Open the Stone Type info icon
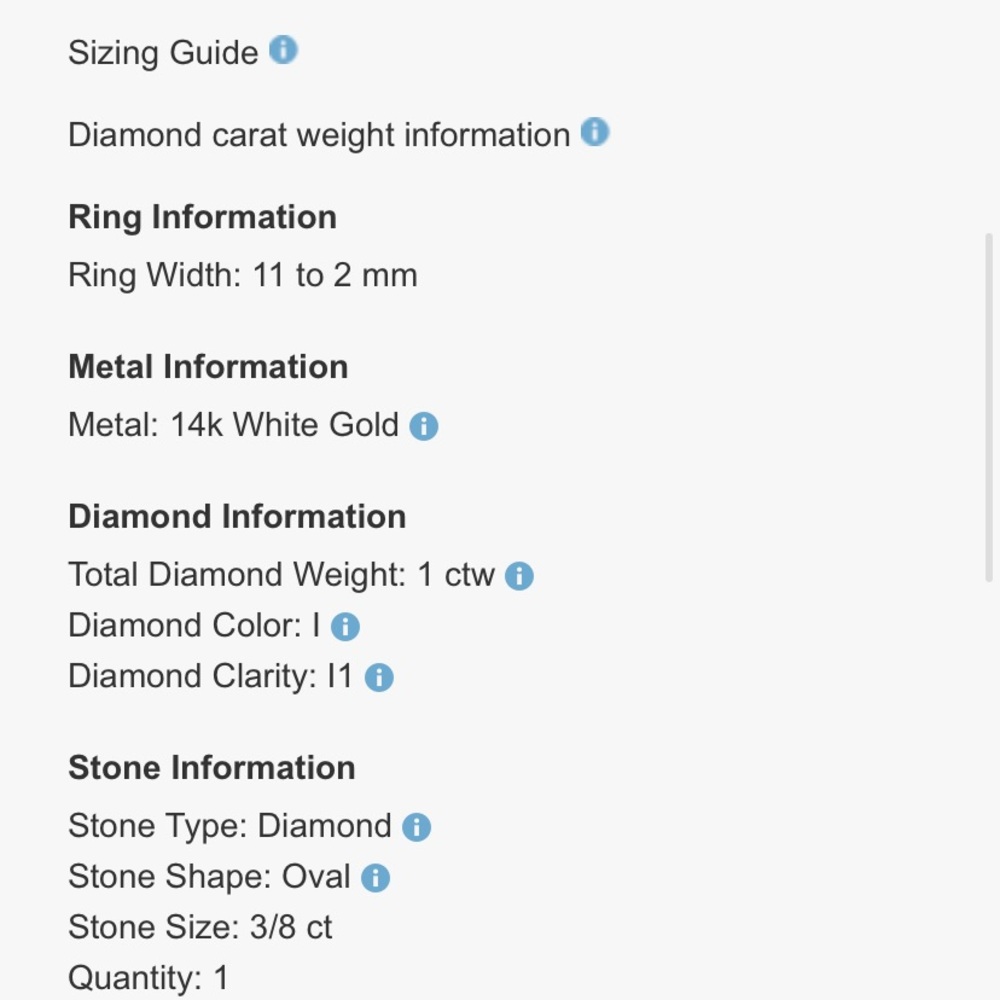1000x1000 pixels. coord(417,825)
